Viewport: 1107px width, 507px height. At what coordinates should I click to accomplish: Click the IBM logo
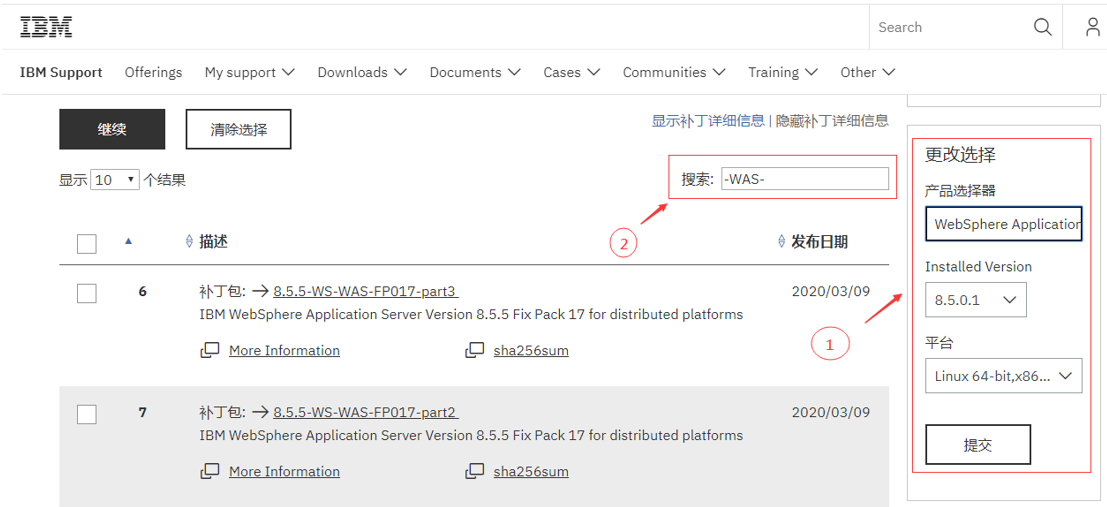point(47,27)
